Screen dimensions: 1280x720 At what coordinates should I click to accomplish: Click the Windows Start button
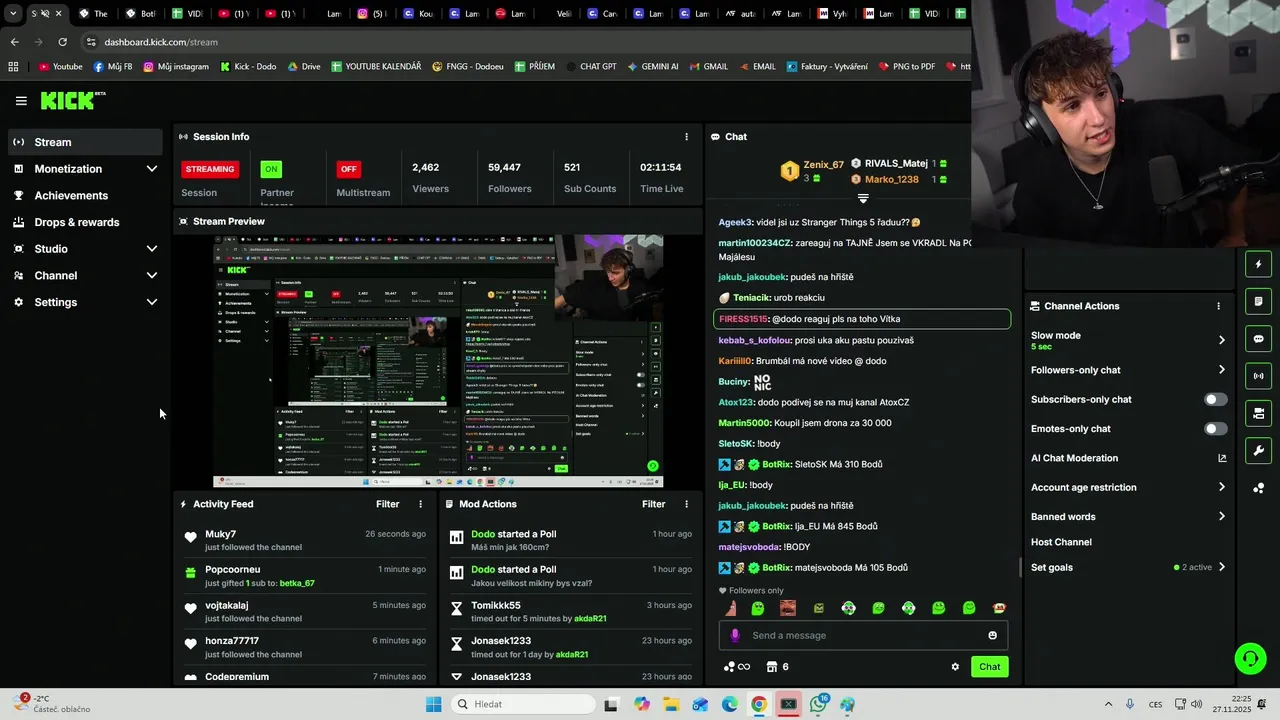(x=433, y=704)
